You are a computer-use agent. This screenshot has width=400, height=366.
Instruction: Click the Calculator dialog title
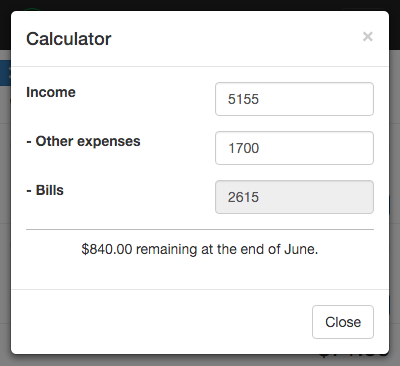[x=69, y=39]
